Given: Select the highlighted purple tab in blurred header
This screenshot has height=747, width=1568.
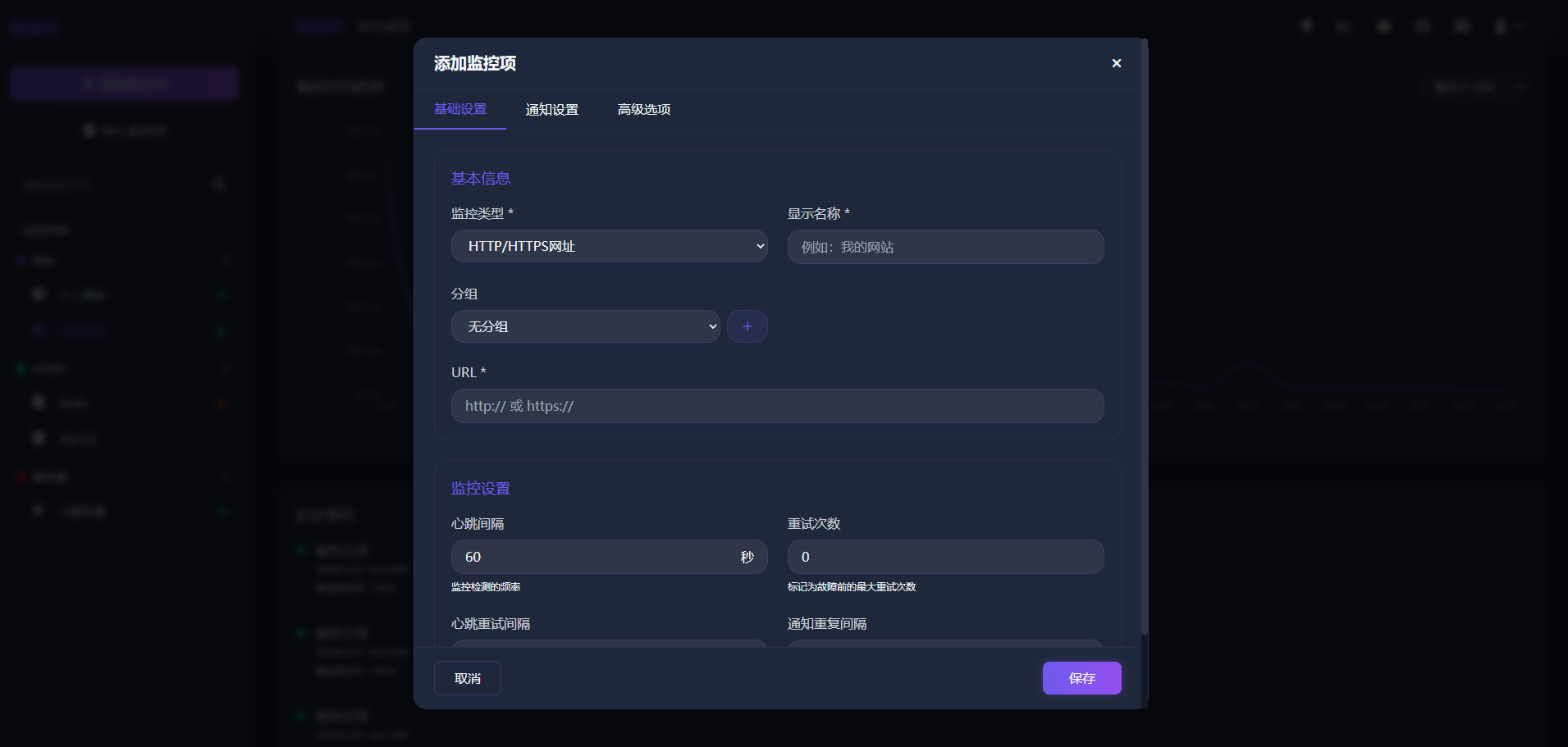Looking at the screenshot, I should (319, 26).
